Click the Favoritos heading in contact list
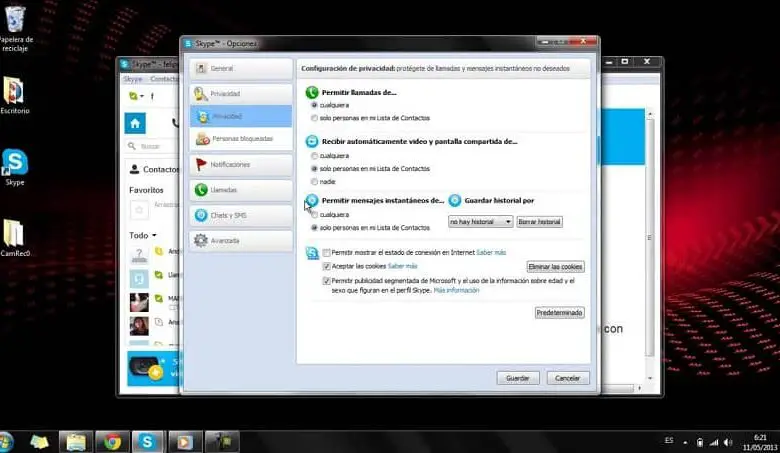This screenshot has height=453, width=780. (146, 190)
